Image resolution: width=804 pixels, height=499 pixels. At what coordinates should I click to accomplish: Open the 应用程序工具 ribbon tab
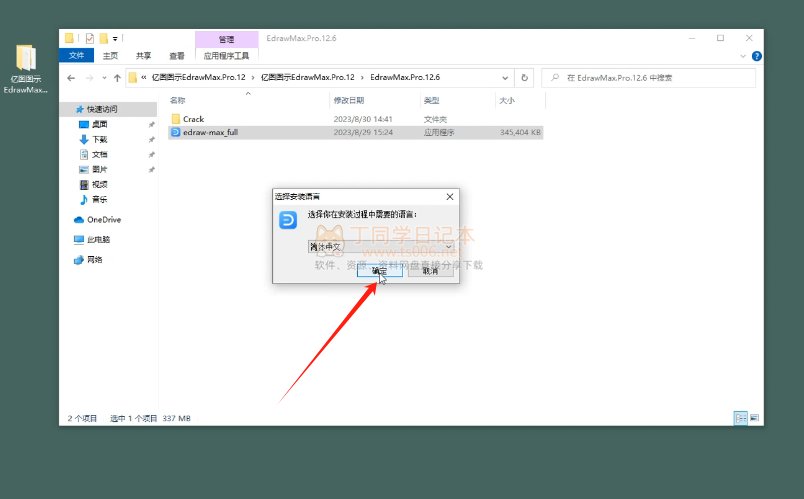pos(227,55)
